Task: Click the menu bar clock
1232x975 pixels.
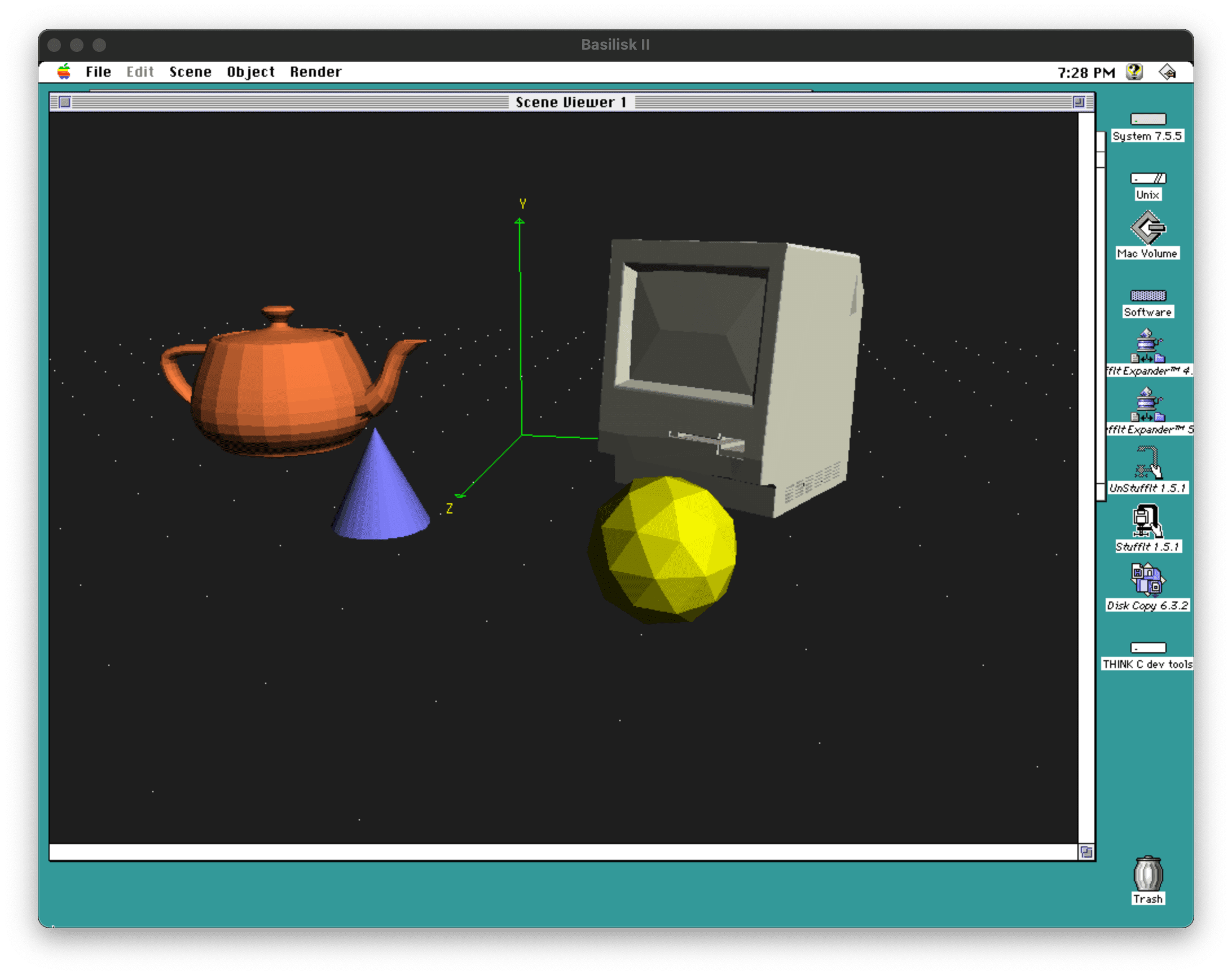Action: [x=1086, y=72]
